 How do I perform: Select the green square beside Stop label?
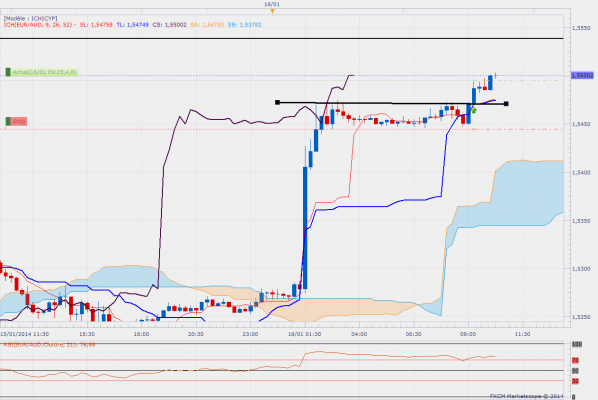pos(8,121)
